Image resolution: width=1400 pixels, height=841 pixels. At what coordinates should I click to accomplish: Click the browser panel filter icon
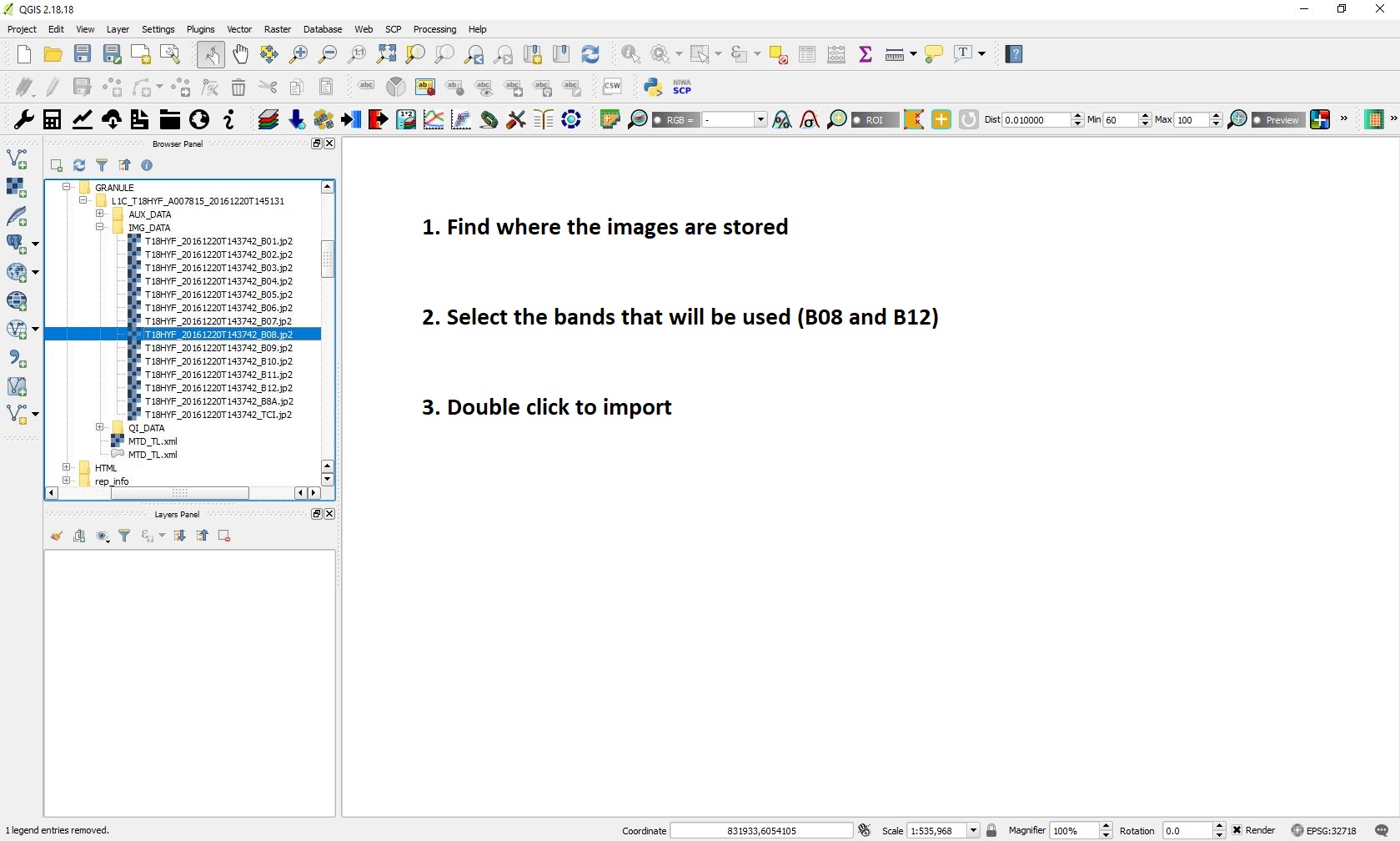pyautogui.click(x=102, y=165)
